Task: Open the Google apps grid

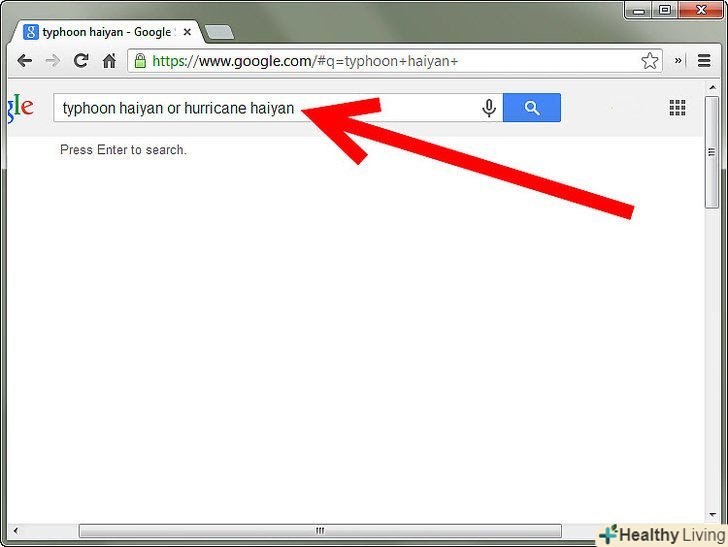Action: tap(677, 108)
